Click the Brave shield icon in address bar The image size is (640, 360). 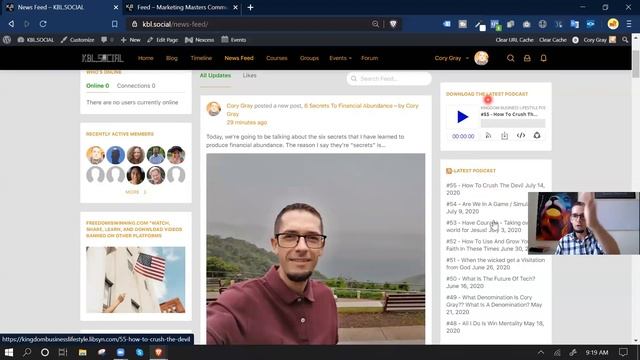393,24
